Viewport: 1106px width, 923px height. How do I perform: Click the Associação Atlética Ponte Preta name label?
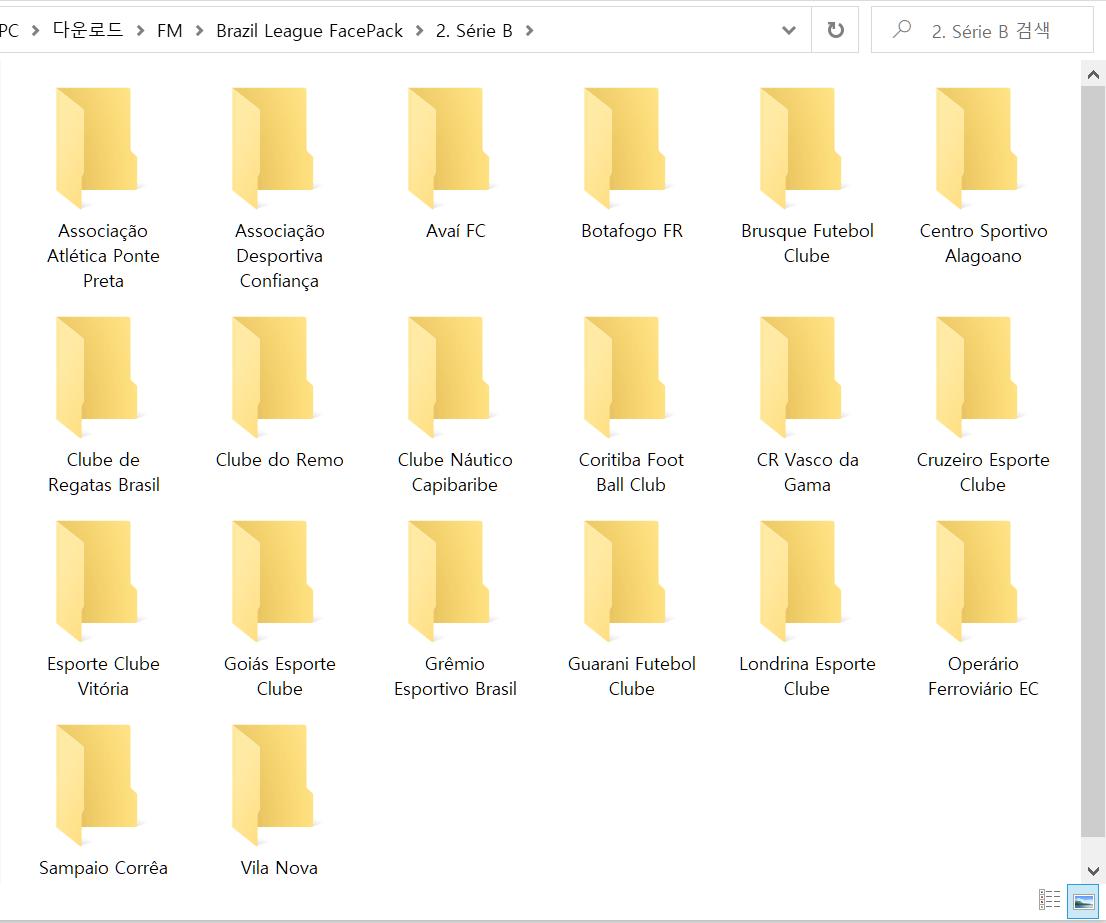click(x=103, y=256)
